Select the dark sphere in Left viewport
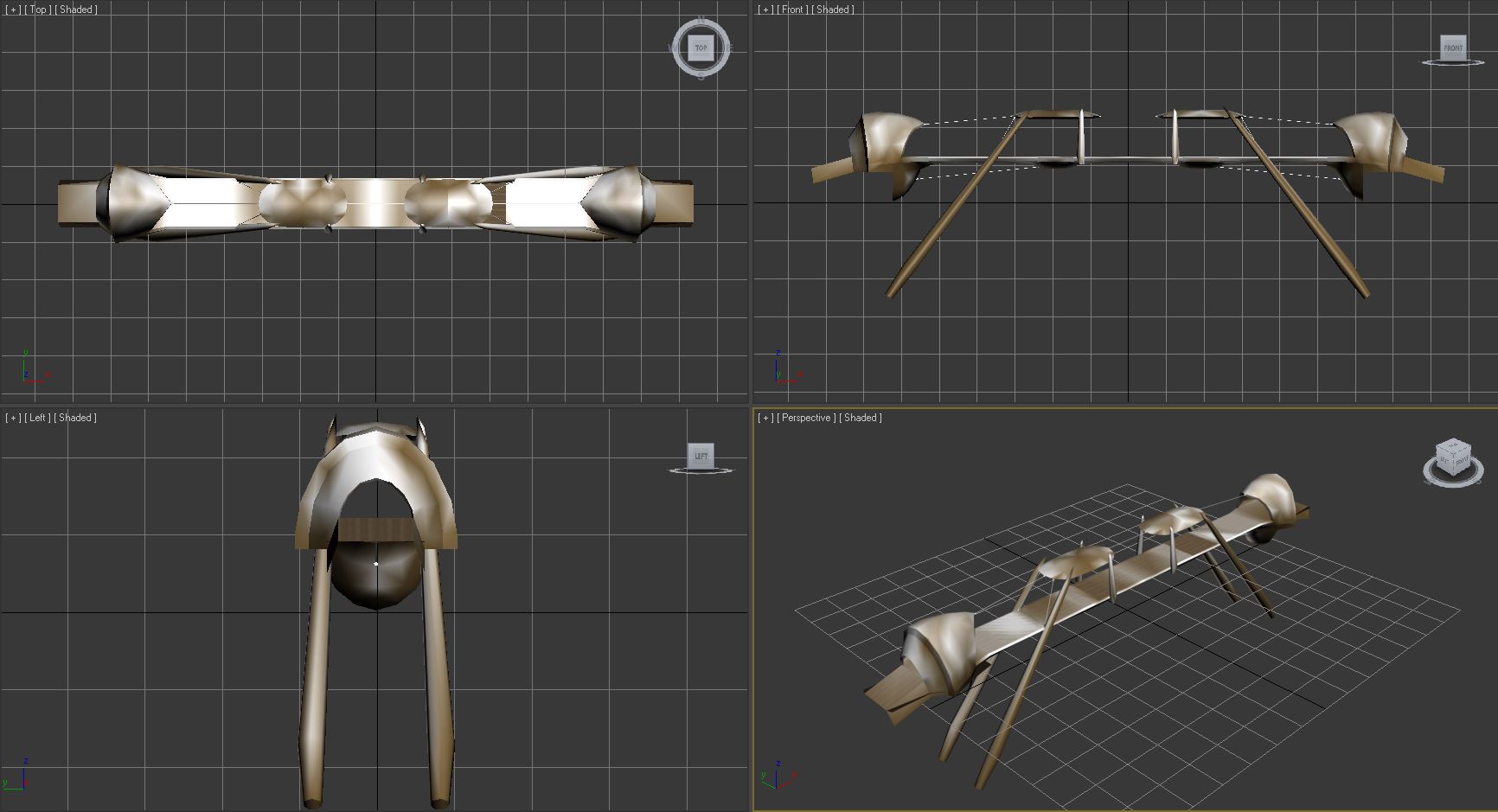Image resolution: width=1498 pixels, height=812 pixels. pyautogui.click(x=377, y=575)
